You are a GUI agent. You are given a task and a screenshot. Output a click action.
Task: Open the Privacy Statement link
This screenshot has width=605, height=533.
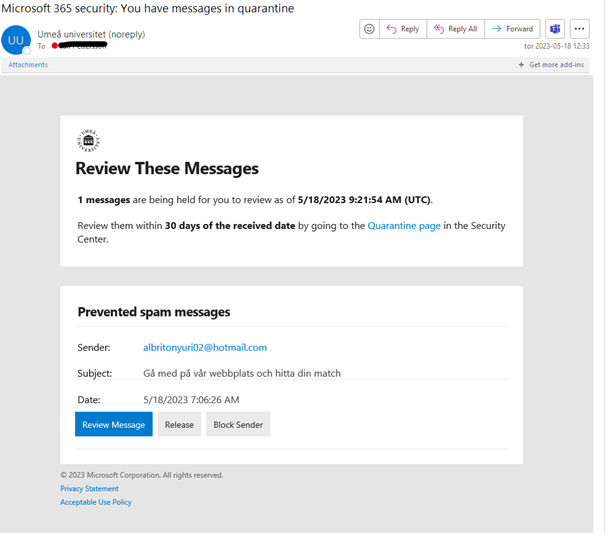[x=90, y=489]
